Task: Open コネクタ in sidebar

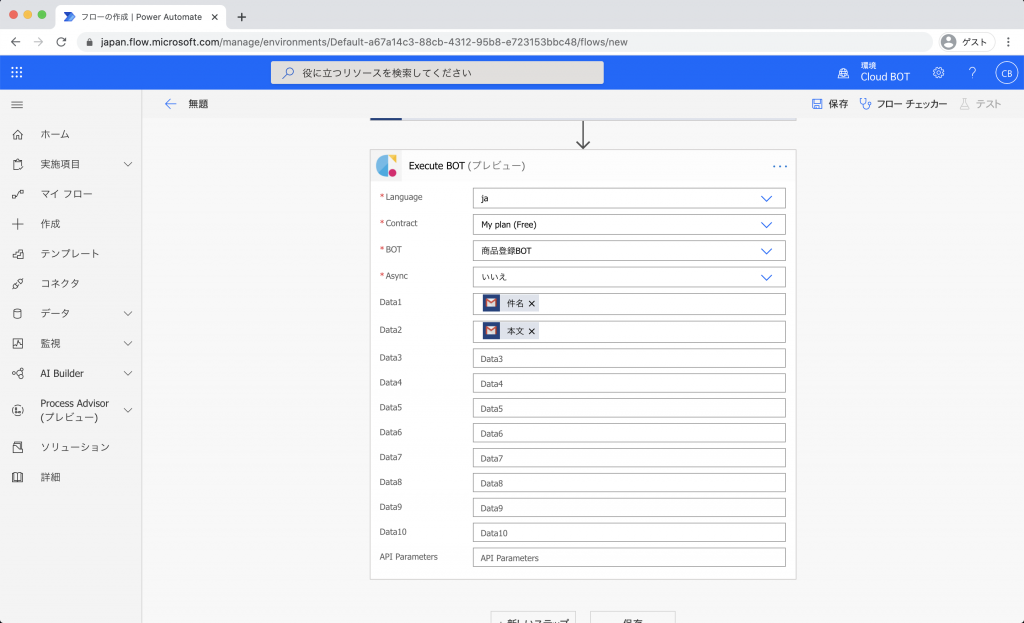Action: click(60, 283)
